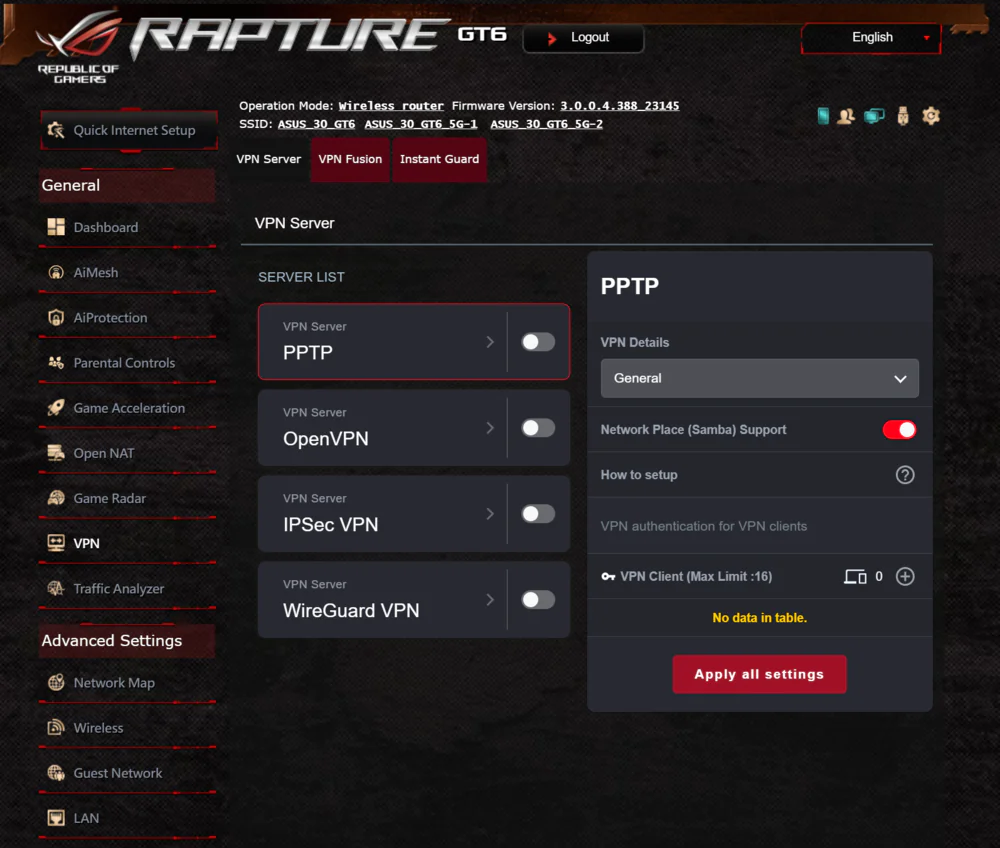Open the Quick Internet Setup button
The width and height of the screenshot is (1000, 848).
pos(129,130)
